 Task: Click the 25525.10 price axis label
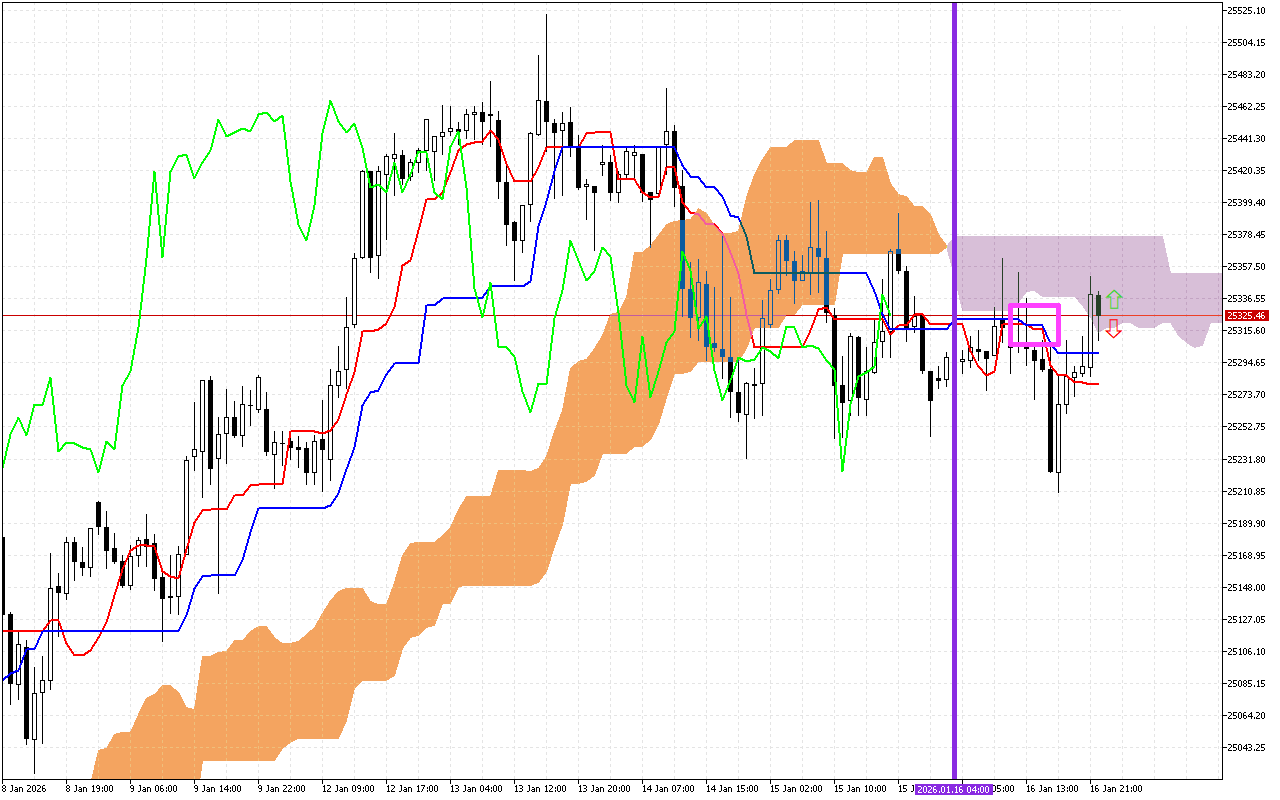click(1246, 11)
